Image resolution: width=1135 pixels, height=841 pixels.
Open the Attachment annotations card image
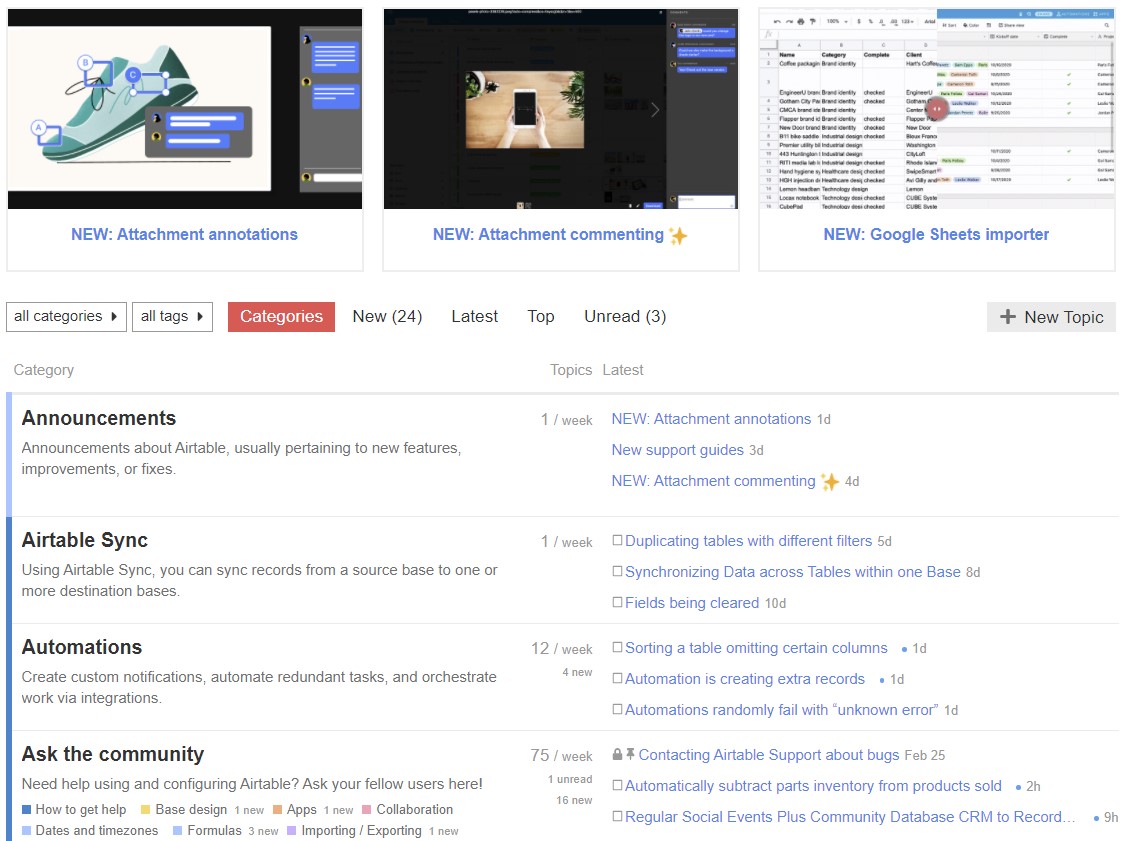tap(185, 109)
